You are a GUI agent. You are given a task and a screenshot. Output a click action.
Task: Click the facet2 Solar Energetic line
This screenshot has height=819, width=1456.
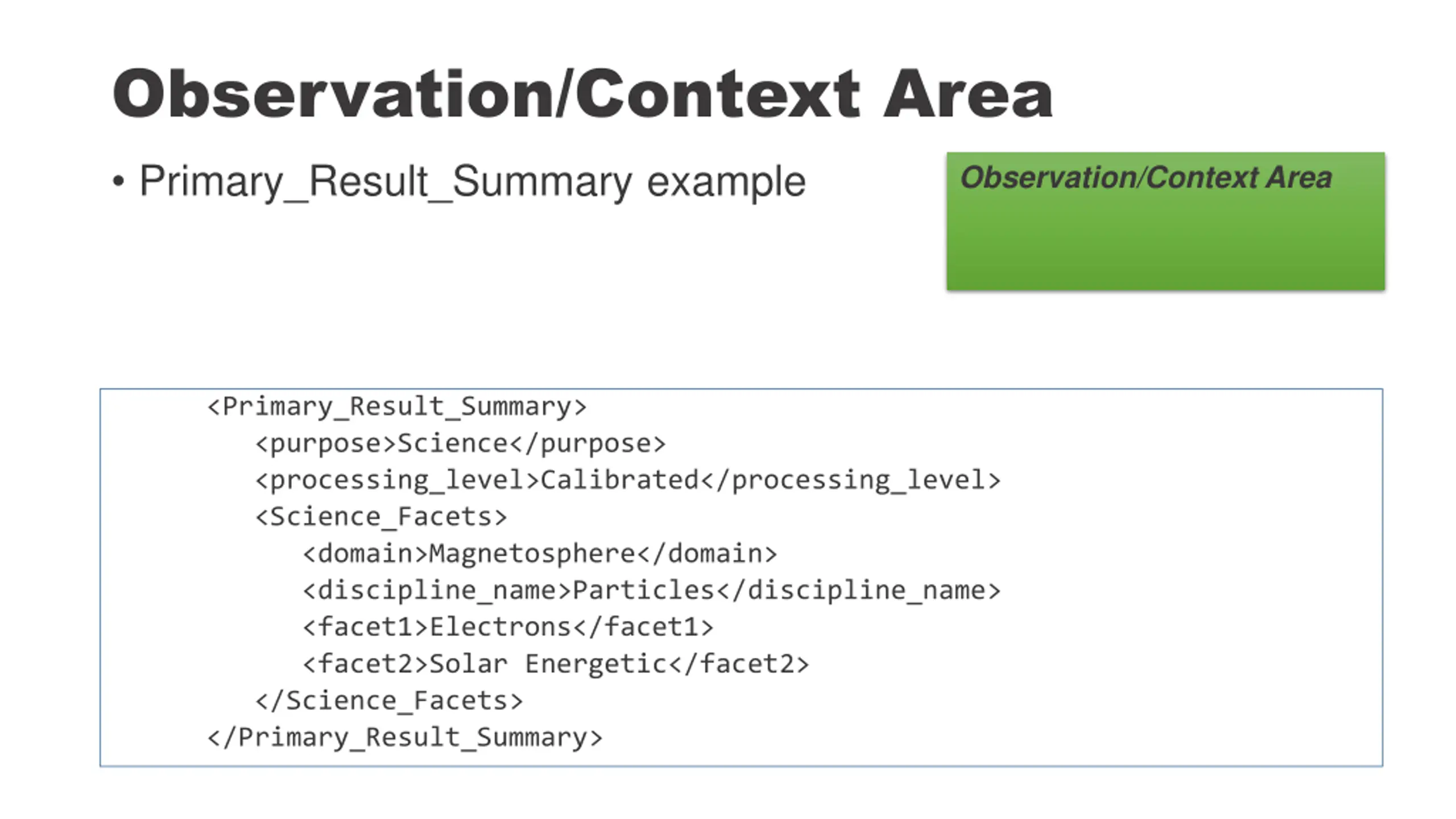556,664
